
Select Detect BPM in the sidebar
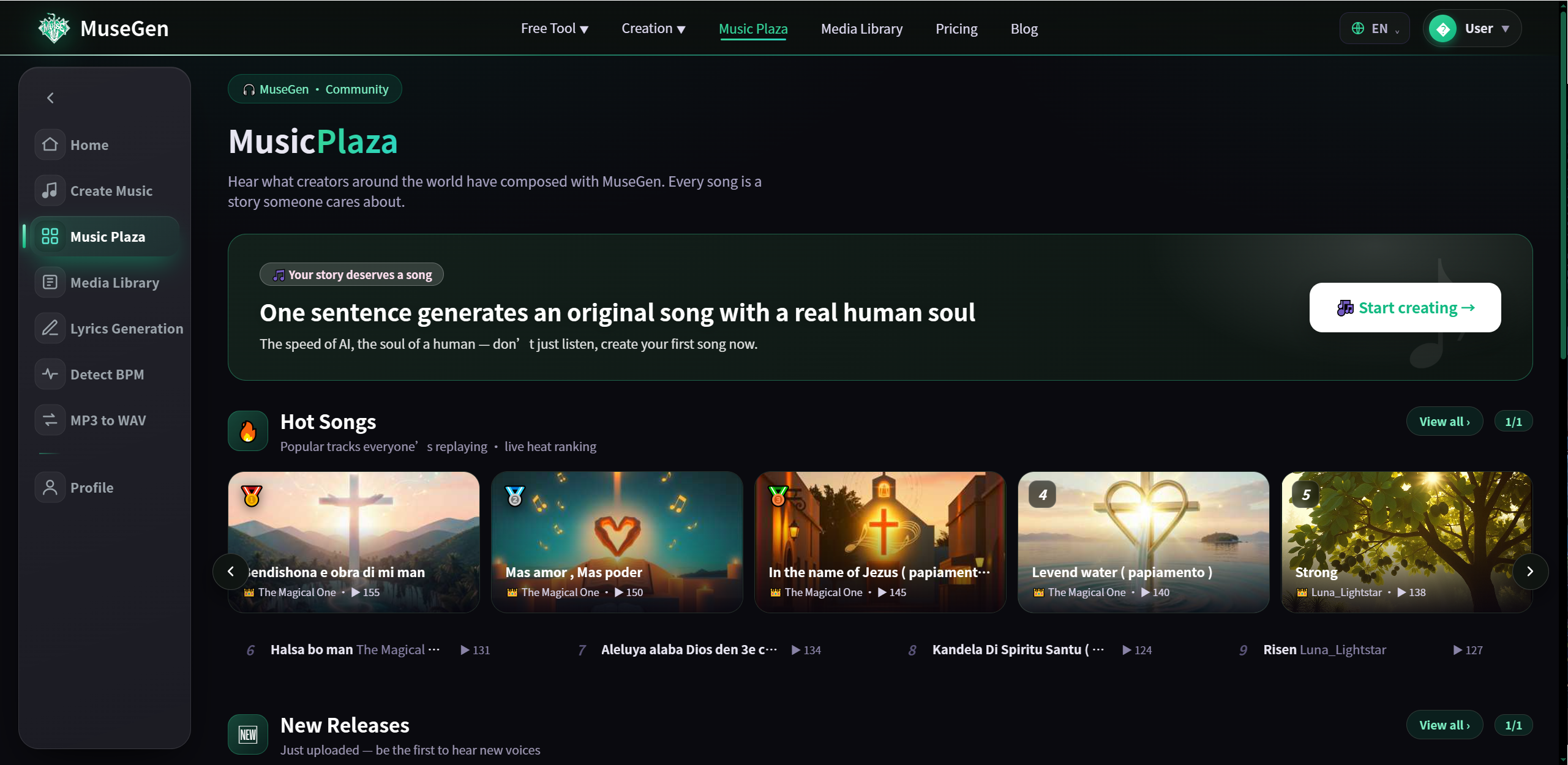pos(104,374)
